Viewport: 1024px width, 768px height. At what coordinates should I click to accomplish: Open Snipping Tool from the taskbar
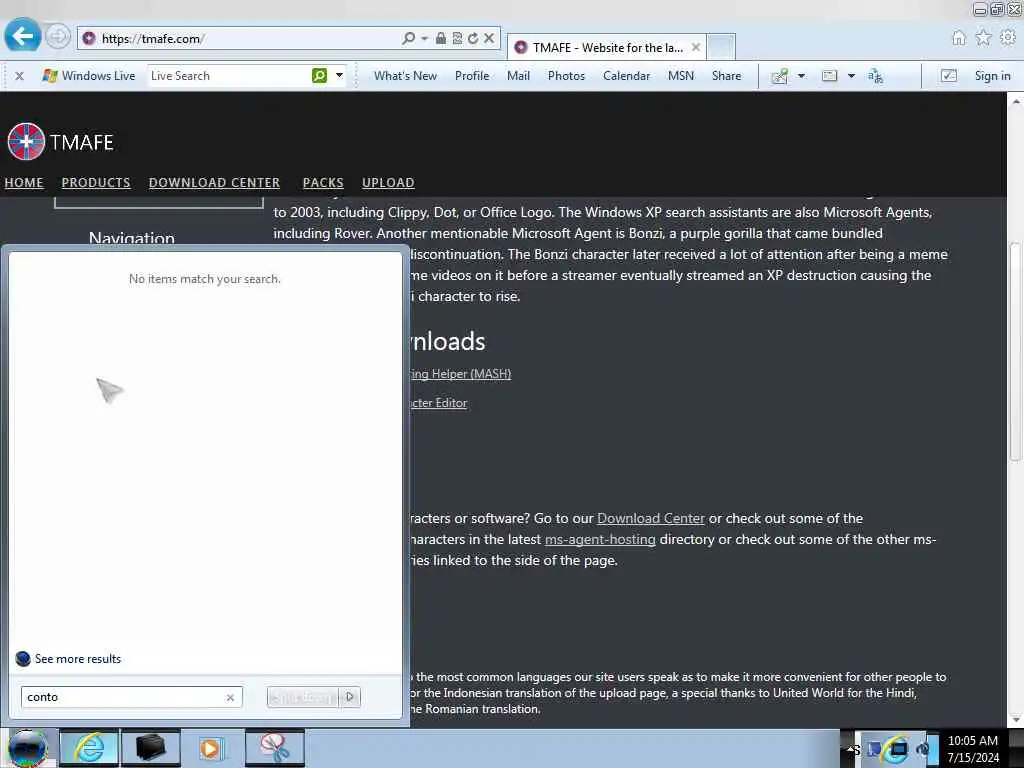[275, 748]
